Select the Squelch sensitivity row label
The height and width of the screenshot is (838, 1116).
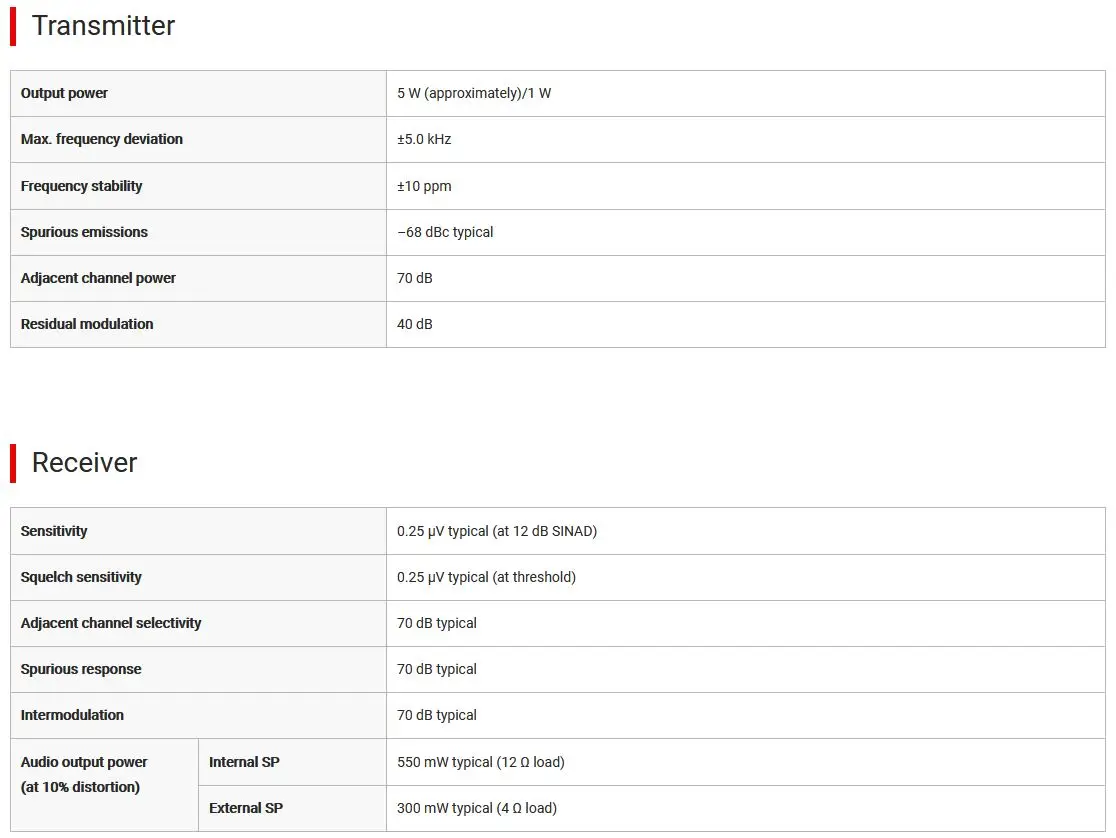click(x=81, y=577)
